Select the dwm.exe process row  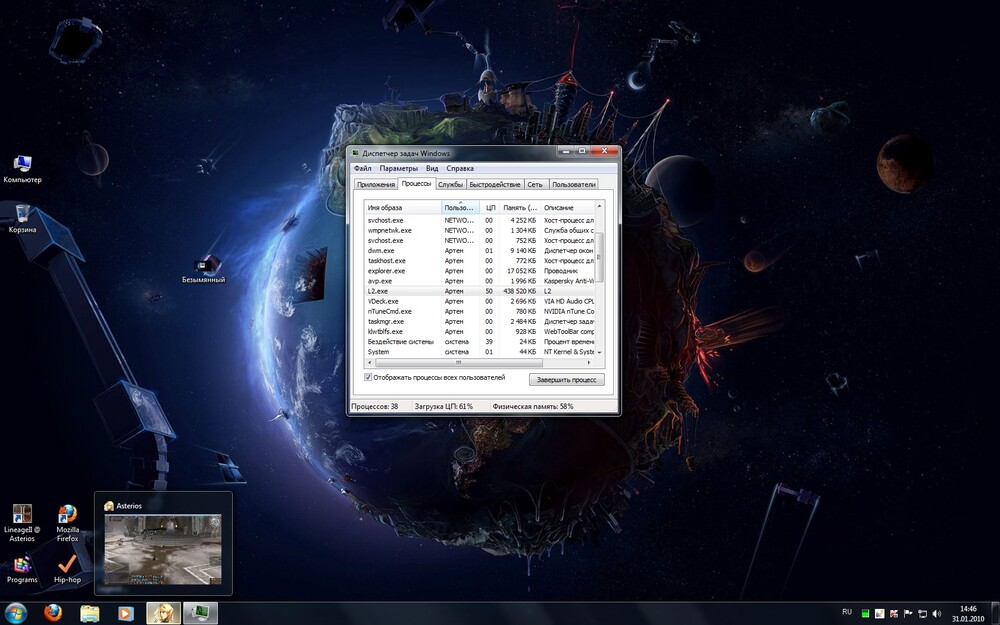click(480, 251)
